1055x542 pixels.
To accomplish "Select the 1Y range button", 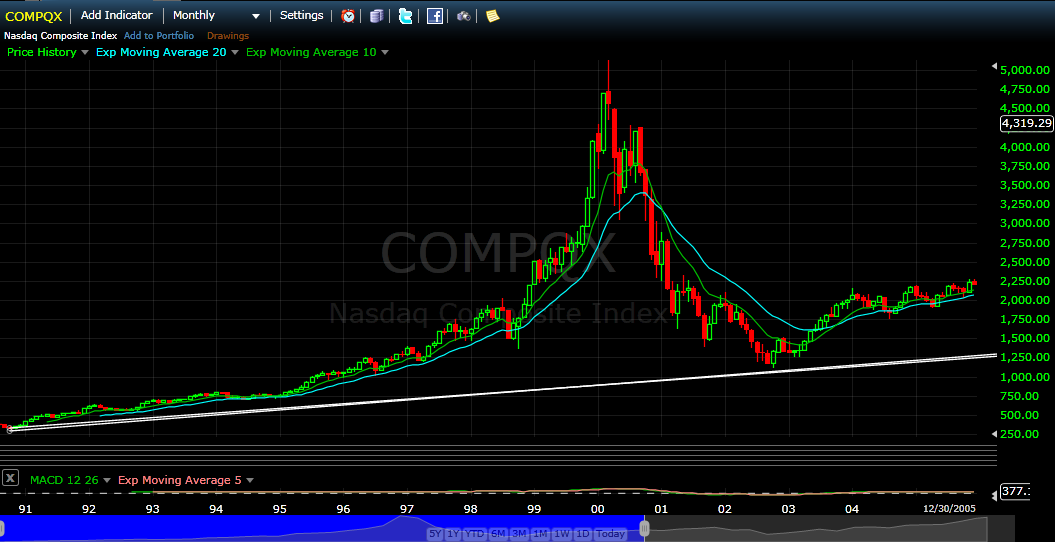I will (453, 534).
